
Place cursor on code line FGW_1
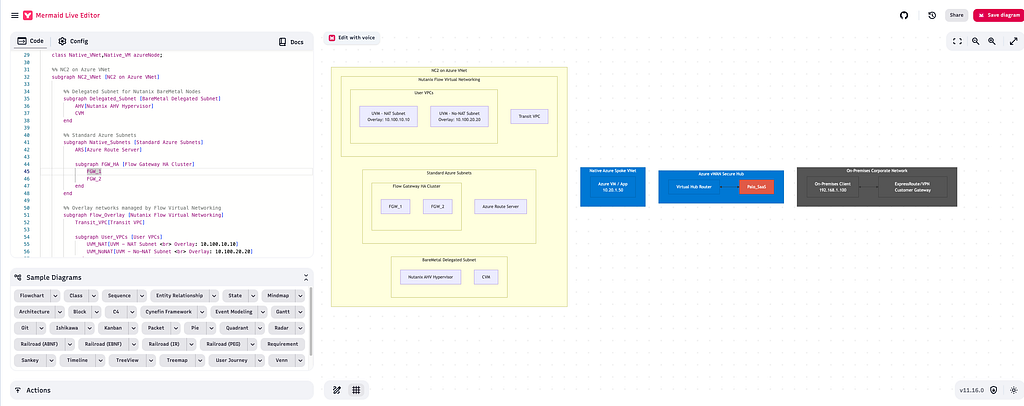tap(94, 171)
